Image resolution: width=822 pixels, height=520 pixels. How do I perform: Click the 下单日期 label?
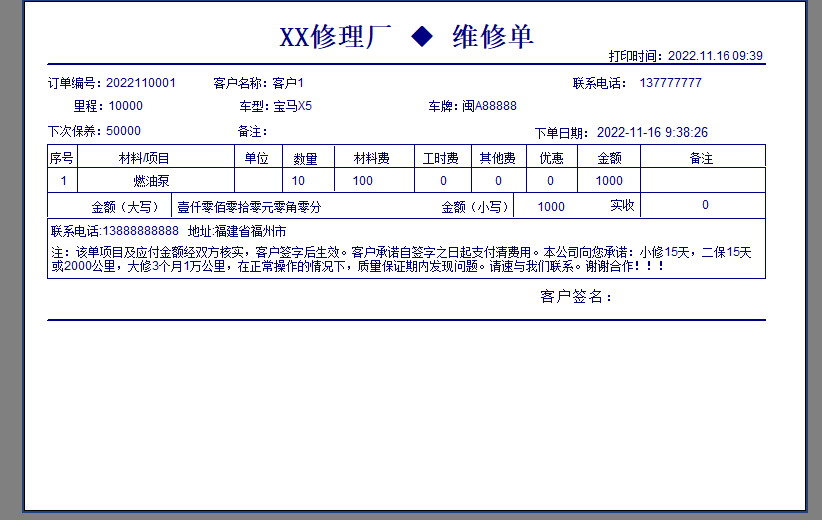(562, 133)
